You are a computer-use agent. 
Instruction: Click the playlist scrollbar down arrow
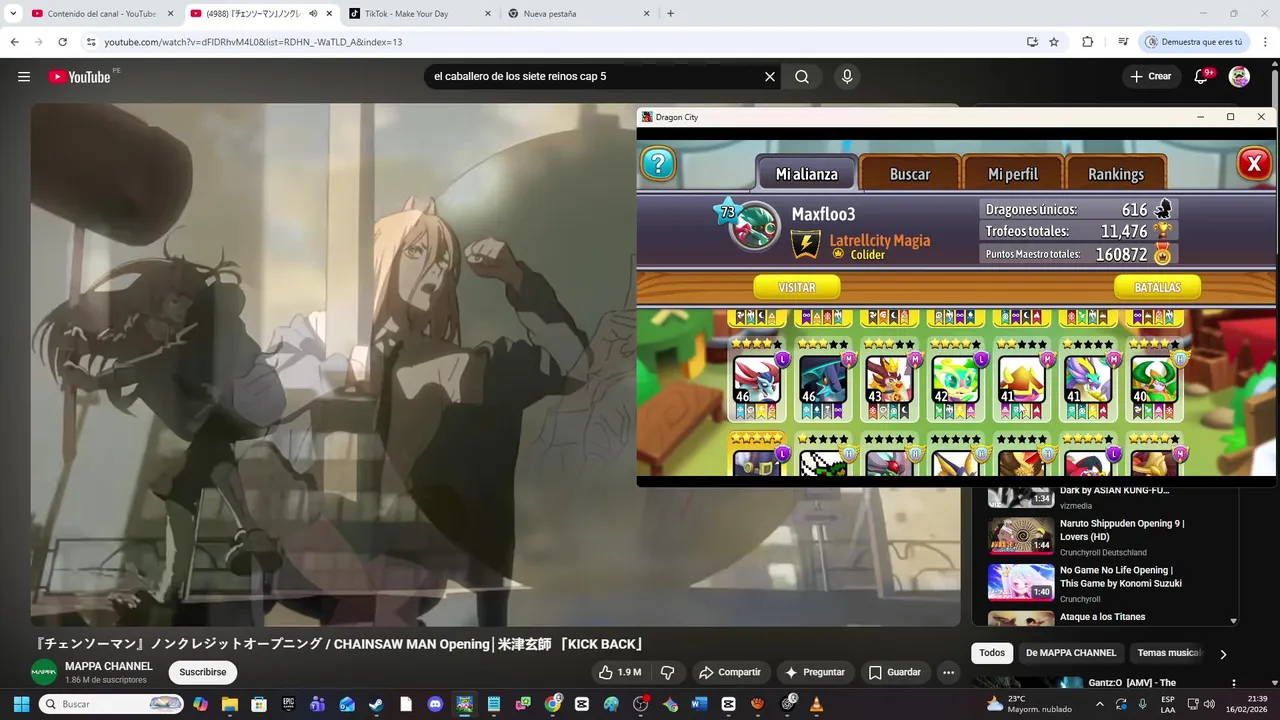[x=1233, y=621]
